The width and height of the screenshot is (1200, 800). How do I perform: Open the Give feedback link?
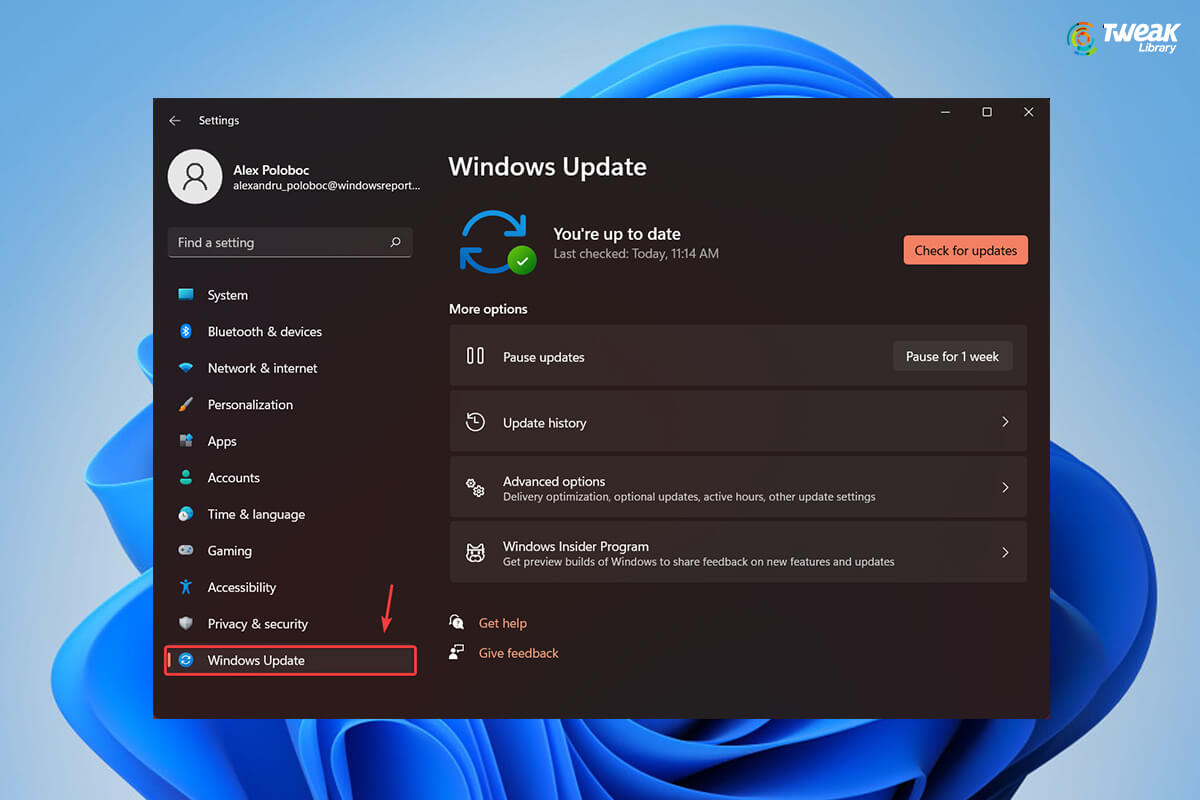[518, 652]
